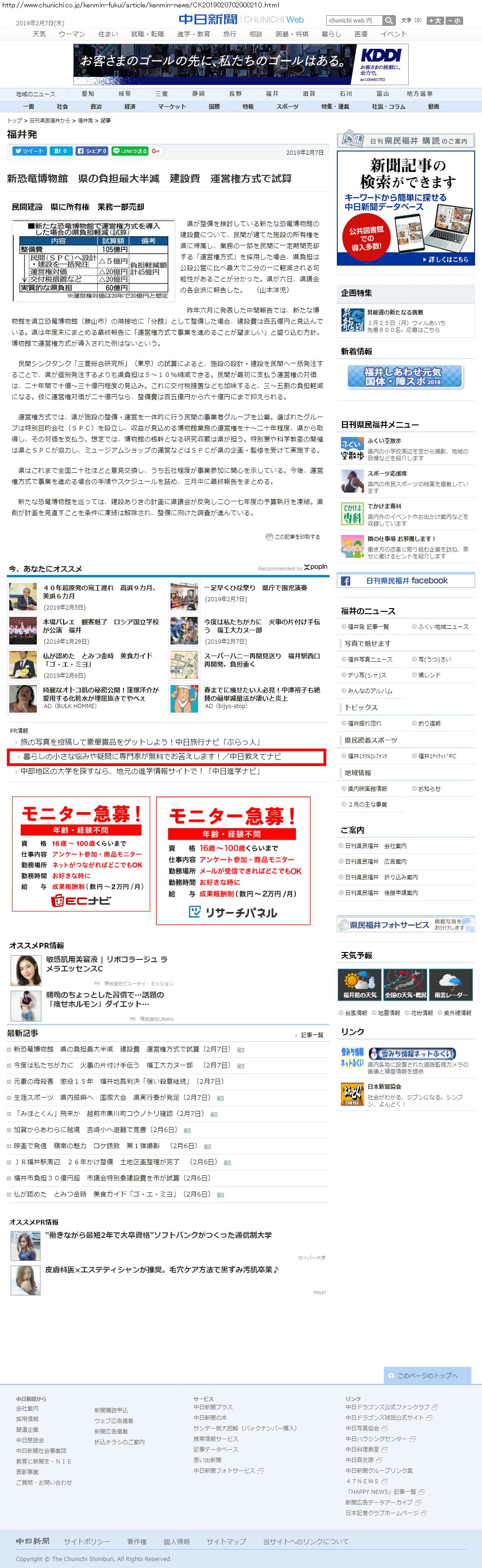Select 地方選挙 tab
Image resolution: width=482 pixels, height=1568 pixels.
click(x=420, y=94)
